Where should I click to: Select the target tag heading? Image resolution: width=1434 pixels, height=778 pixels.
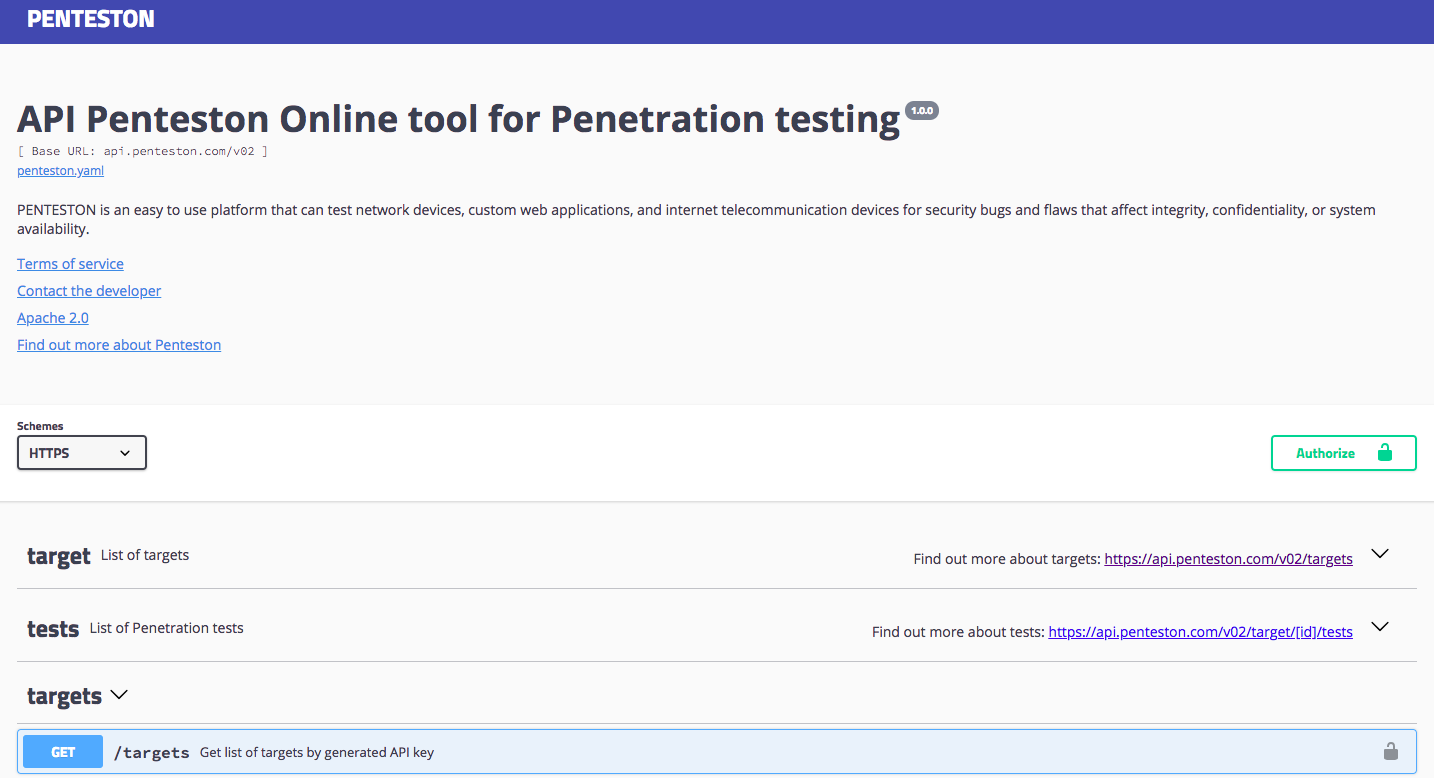59,556
